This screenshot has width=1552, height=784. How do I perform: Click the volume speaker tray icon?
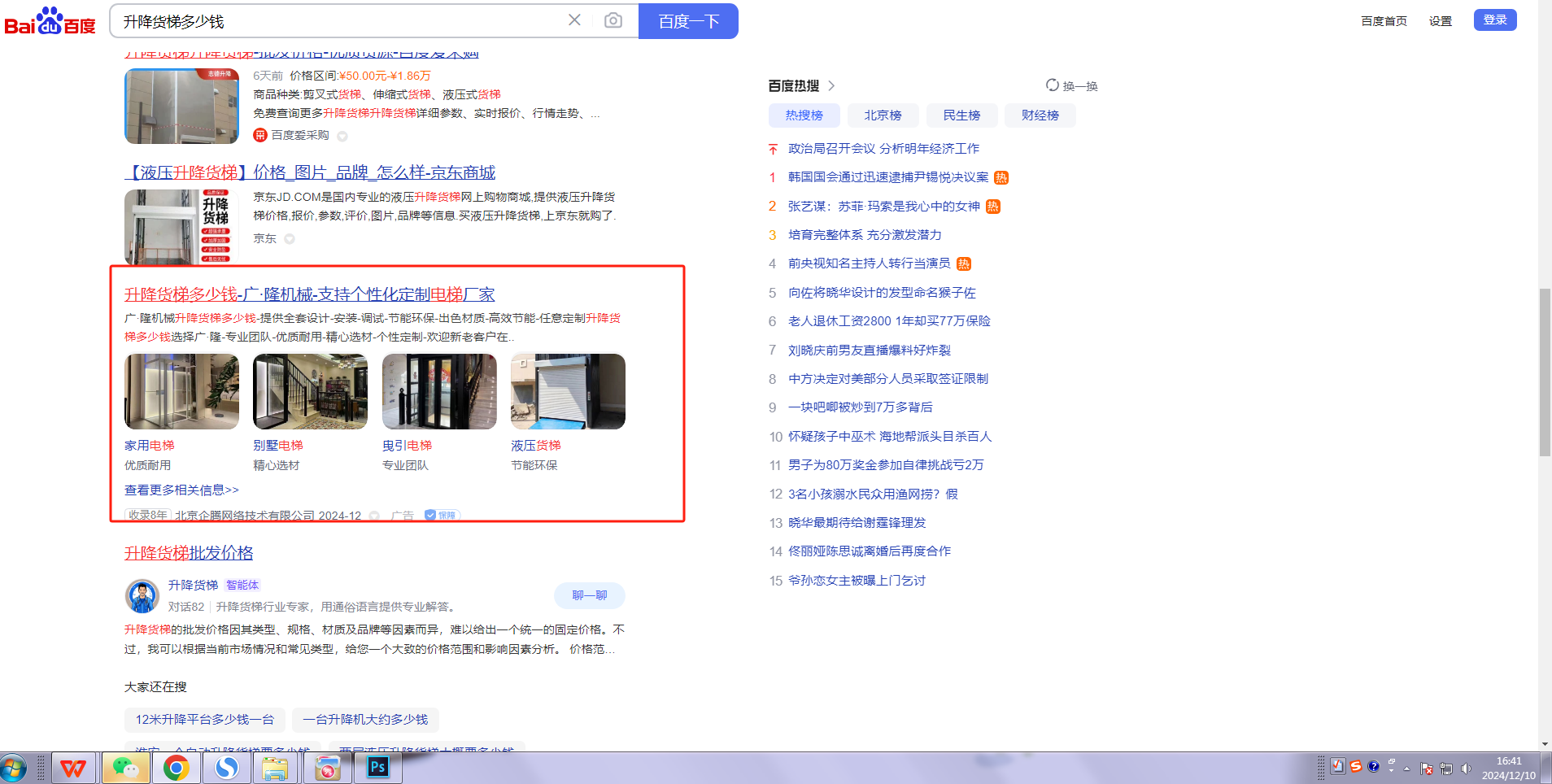1466,769
